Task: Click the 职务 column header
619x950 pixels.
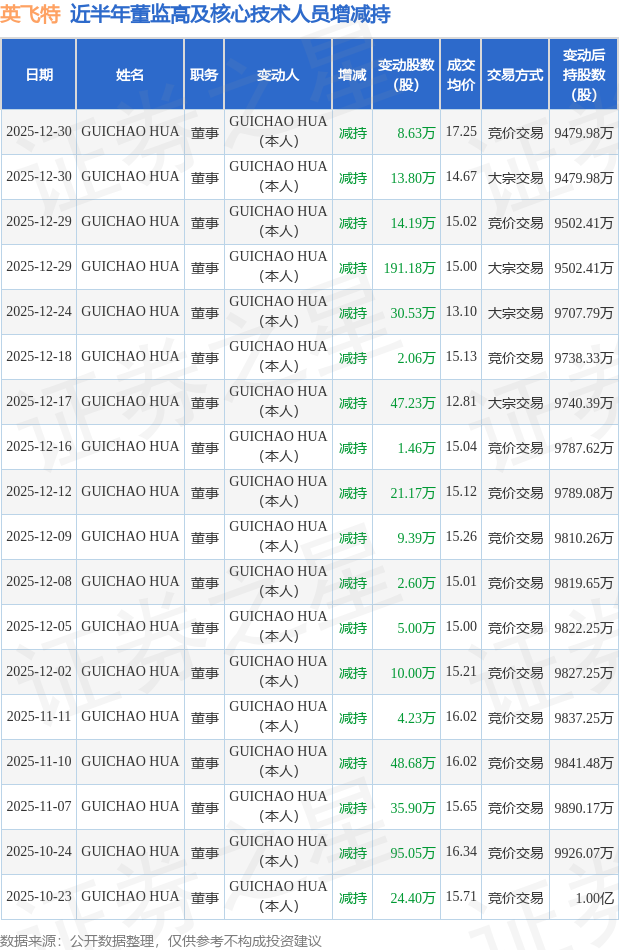Action: 204,75
